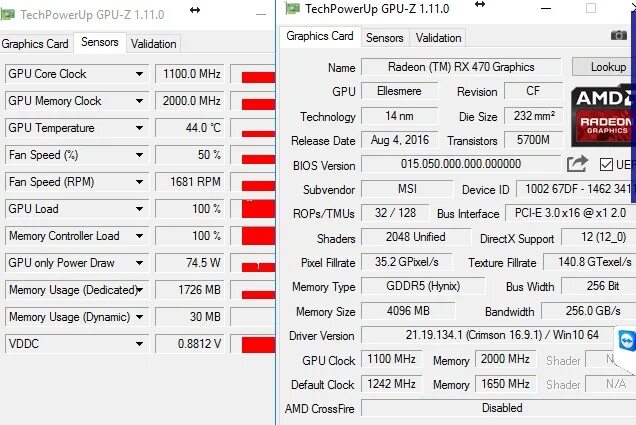Click the BIOS export share icon
636x425 pixels.
coord(577,164)
